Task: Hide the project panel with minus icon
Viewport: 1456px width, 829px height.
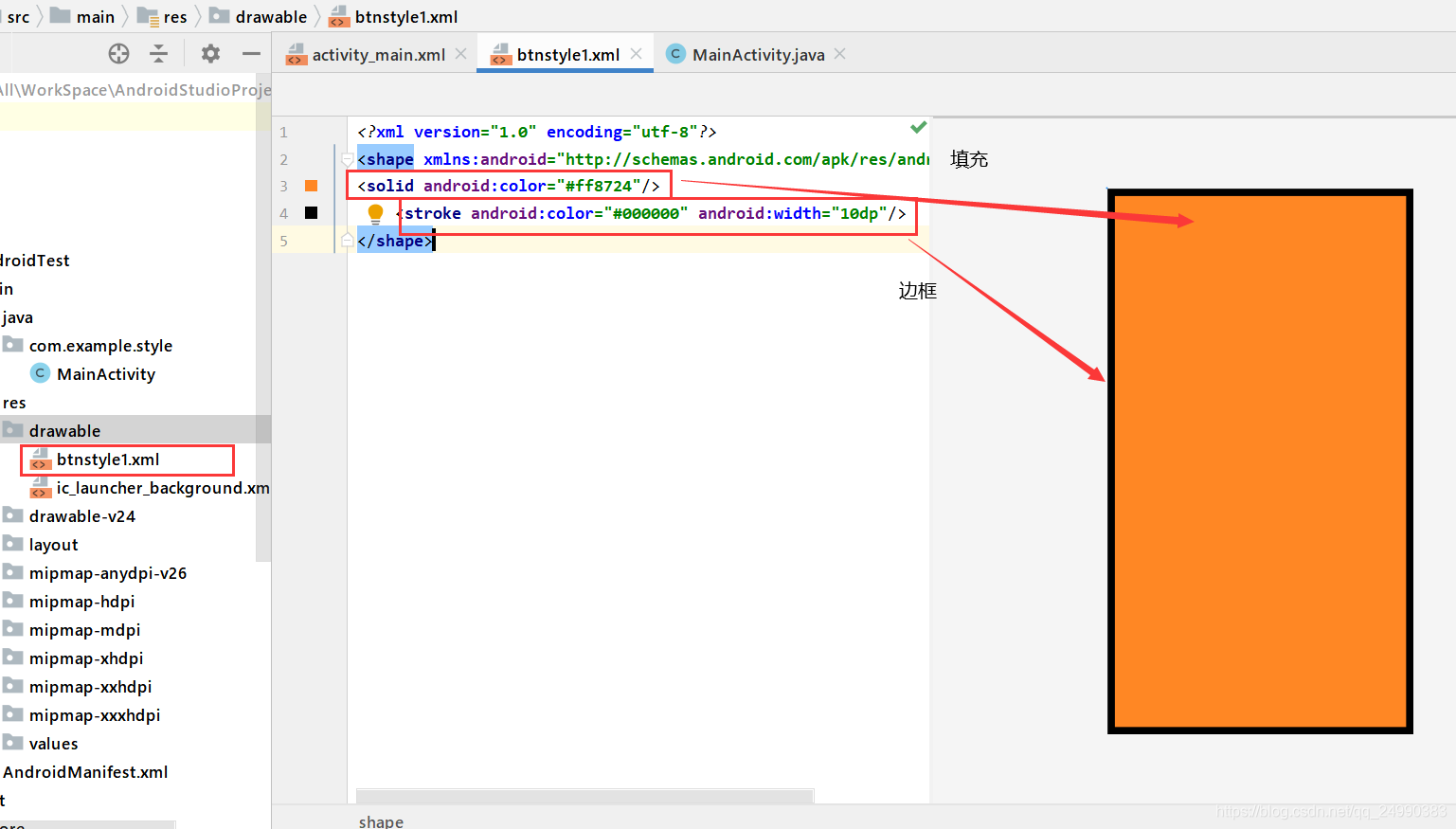Action: pyautogui.click(x=251, y=54)
